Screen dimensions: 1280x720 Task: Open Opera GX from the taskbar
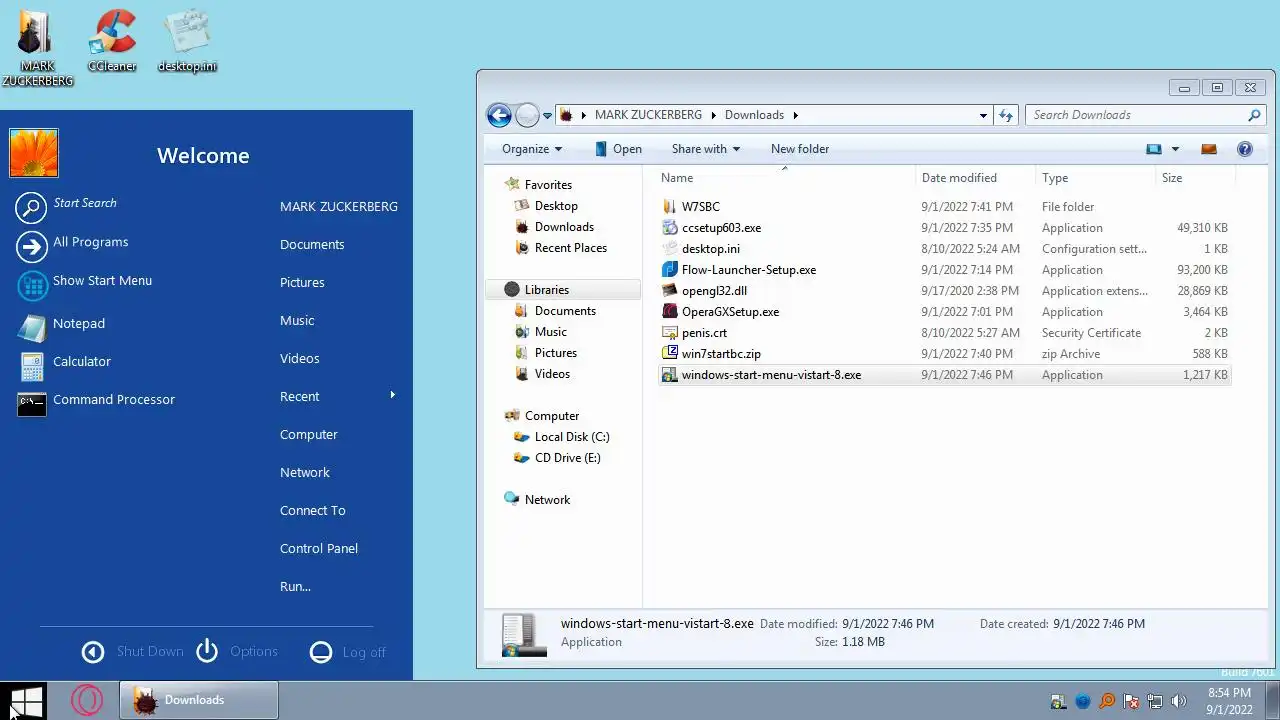pos(87,700)
